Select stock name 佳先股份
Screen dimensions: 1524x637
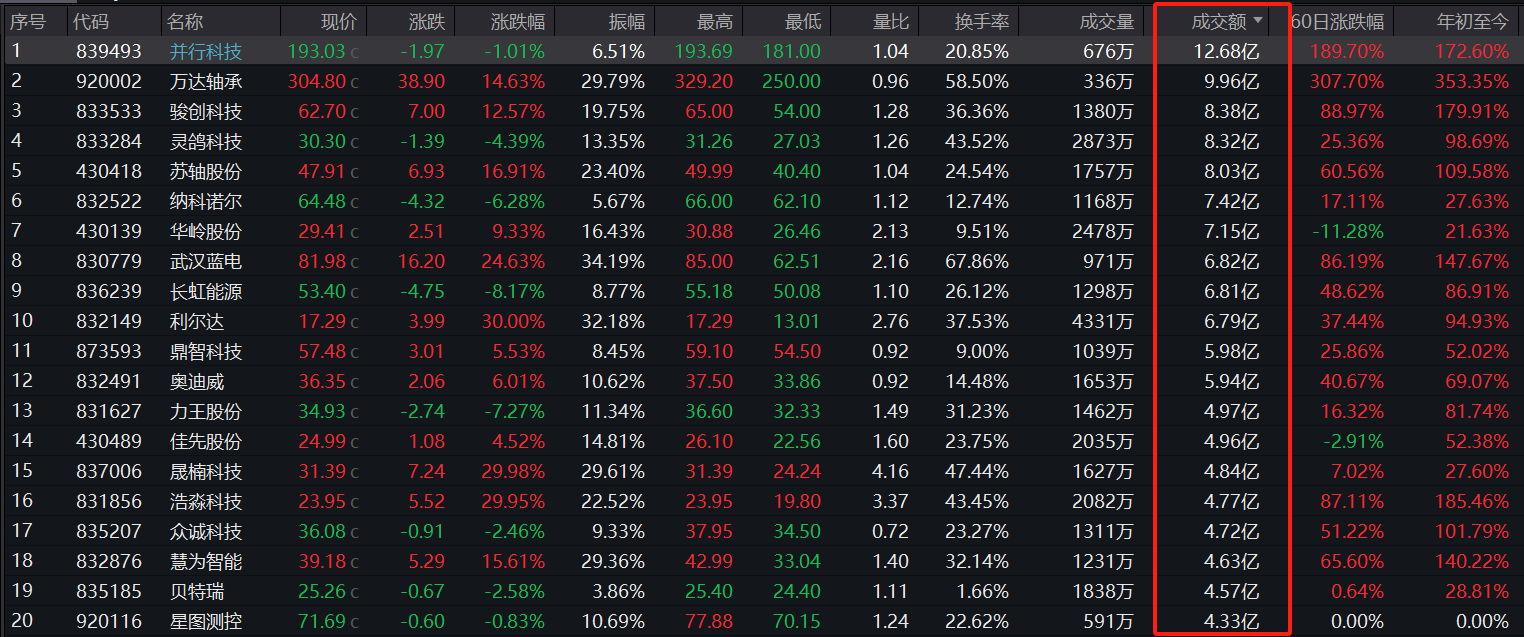tap(206, 441)
